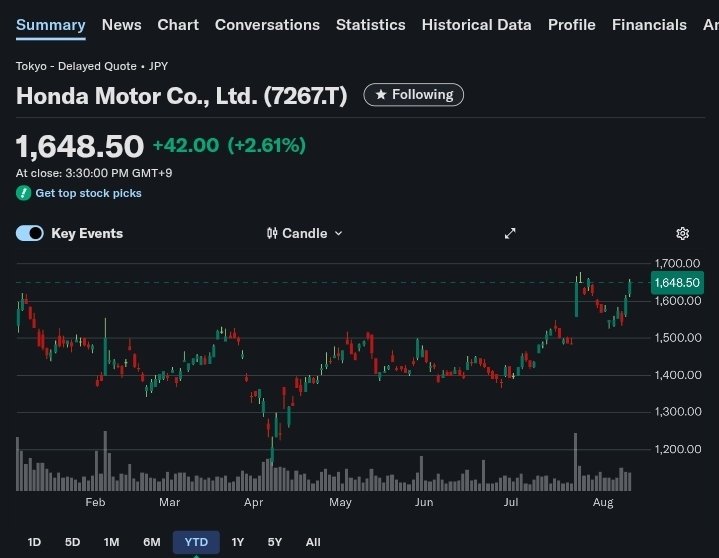Click the Tokyo - Delayed Quote text
This screenshot has width=719, height=558.
click(x=76, y=66)
